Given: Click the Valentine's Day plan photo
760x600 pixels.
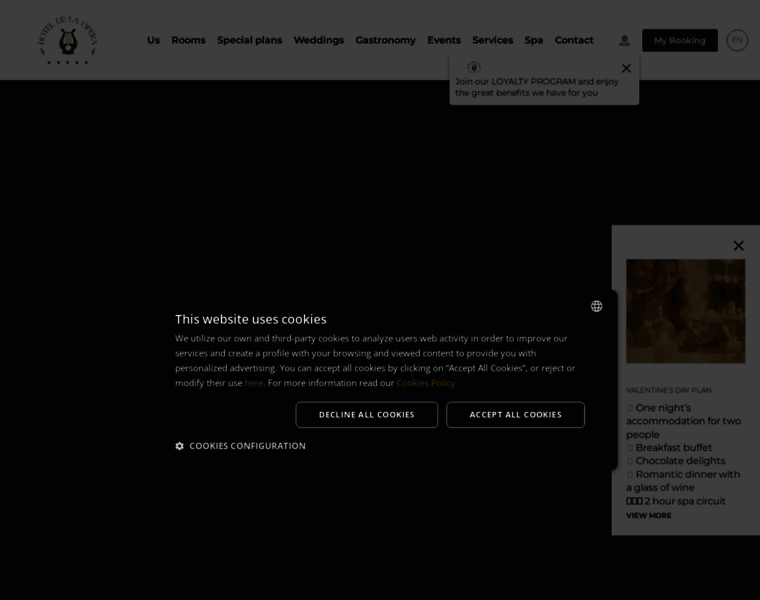Looking at the screenshot, I should tap(685, 311).
